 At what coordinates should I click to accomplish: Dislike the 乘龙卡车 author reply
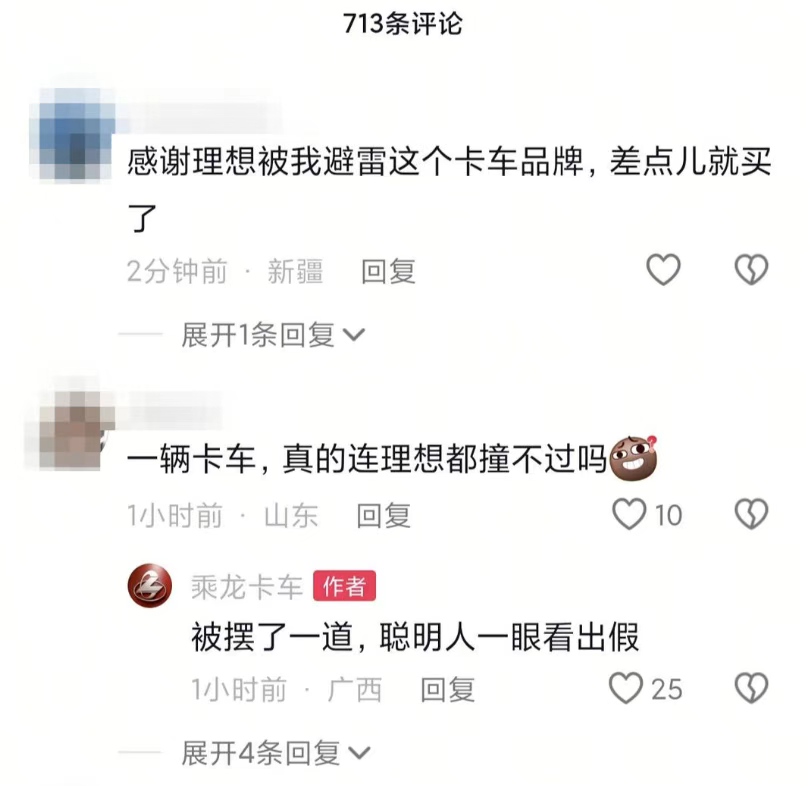(x=751, y=688)
